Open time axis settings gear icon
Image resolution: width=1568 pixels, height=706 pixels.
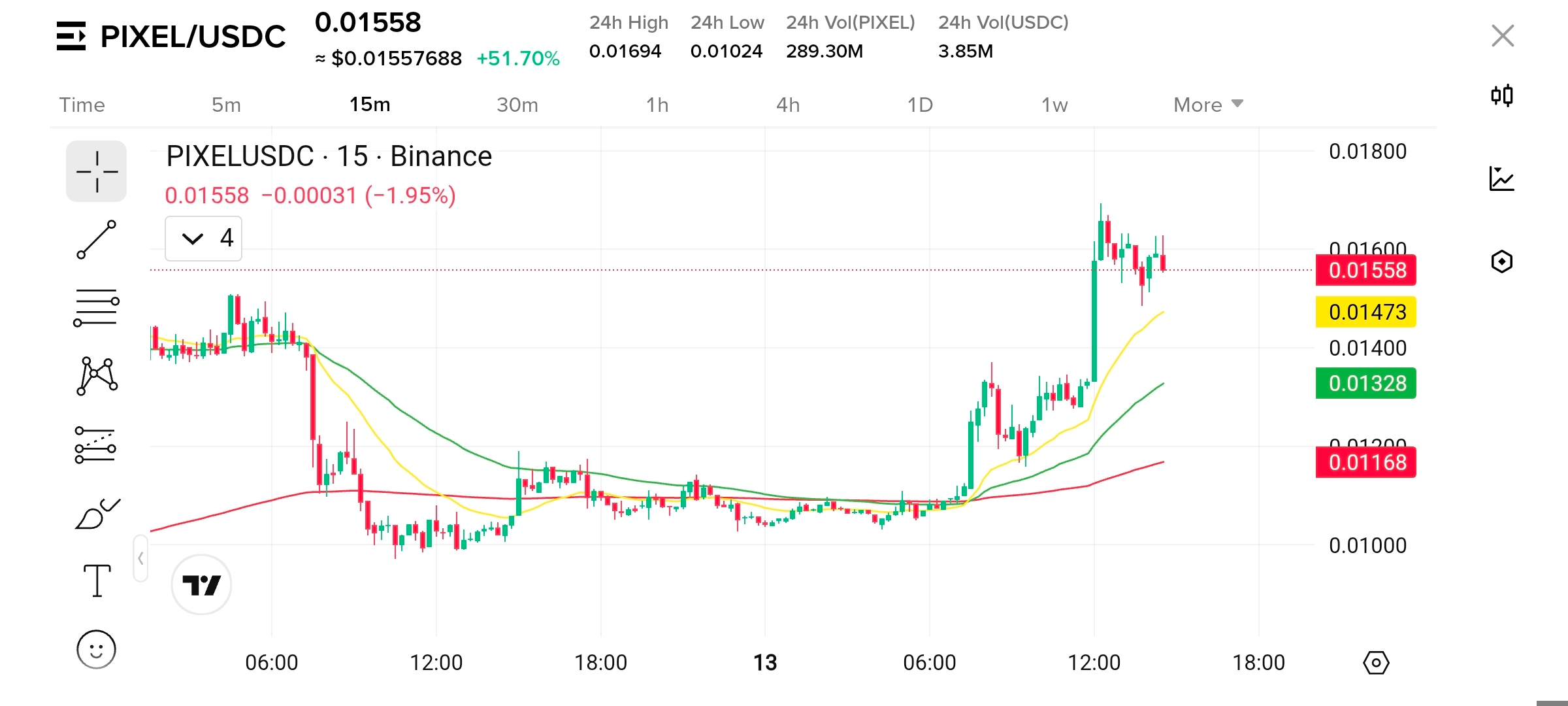[x=1376, y=663]
